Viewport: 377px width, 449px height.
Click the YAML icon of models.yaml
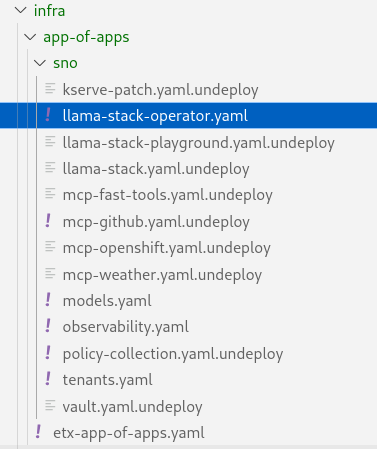point(48,300)
